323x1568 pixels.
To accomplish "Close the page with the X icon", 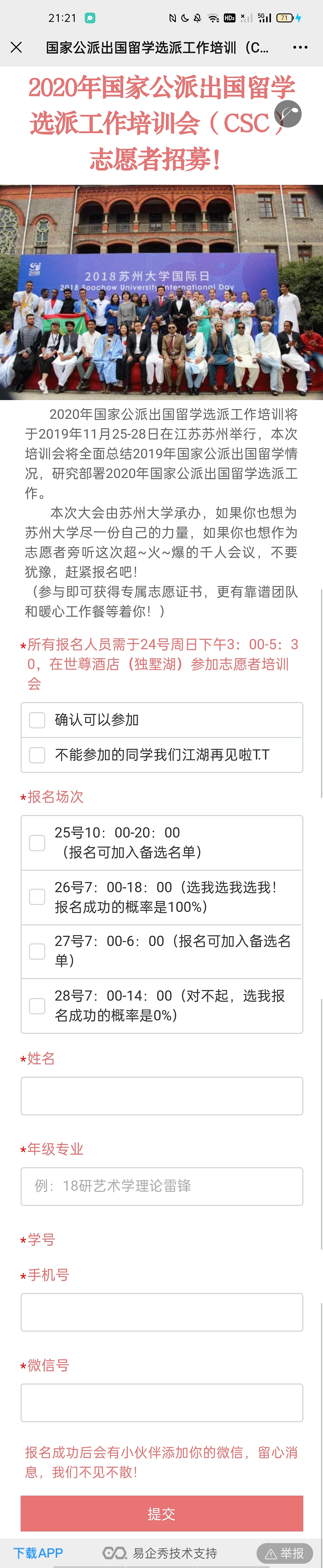I will [x=16, y=47].
